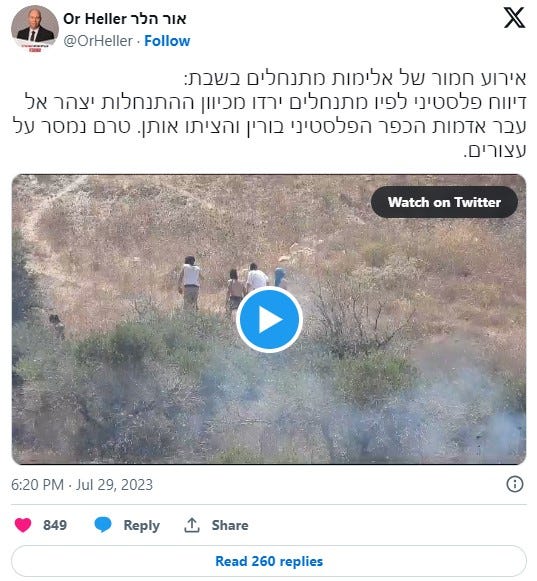Open the X logo icon
Screen dimensions: 537x581
coord(514,18)
